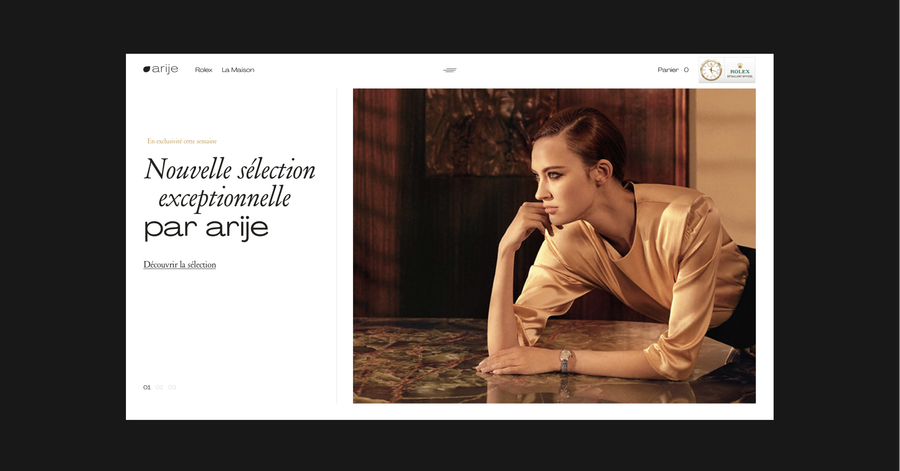The height and width of the screenshot is (471, 900).
Task: Click the black leaf icon beside arije
Action: (x=146, y=69)
